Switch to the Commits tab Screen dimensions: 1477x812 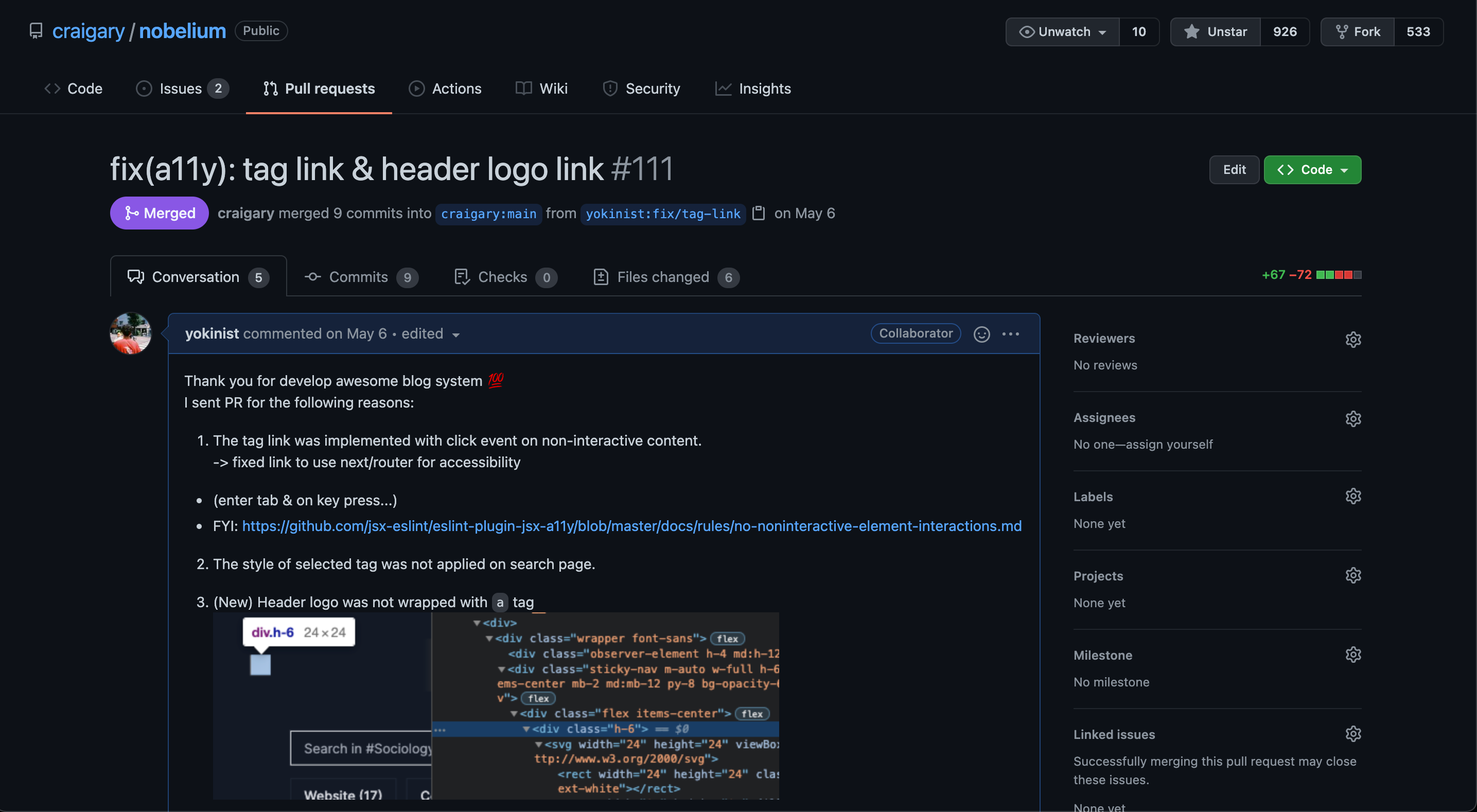point(361,277)
